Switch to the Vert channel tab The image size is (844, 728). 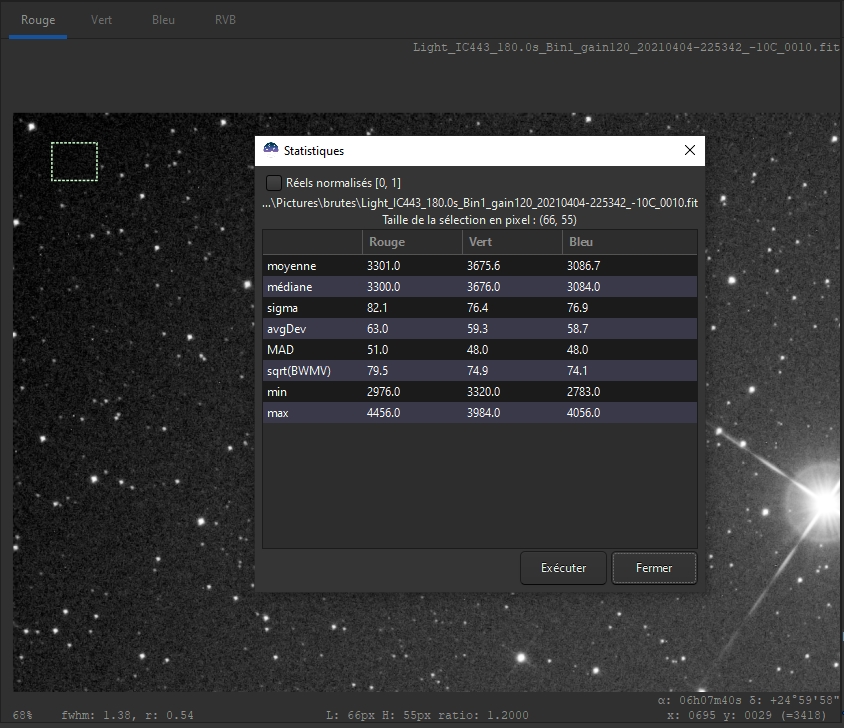[101, 20]
